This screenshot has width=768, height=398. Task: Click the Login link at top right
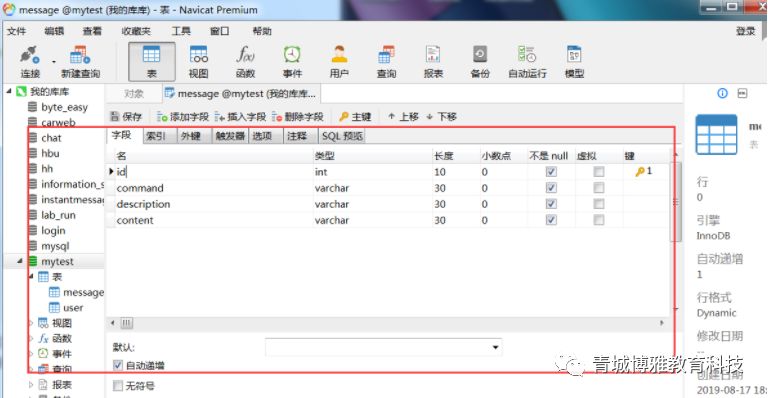745,31
